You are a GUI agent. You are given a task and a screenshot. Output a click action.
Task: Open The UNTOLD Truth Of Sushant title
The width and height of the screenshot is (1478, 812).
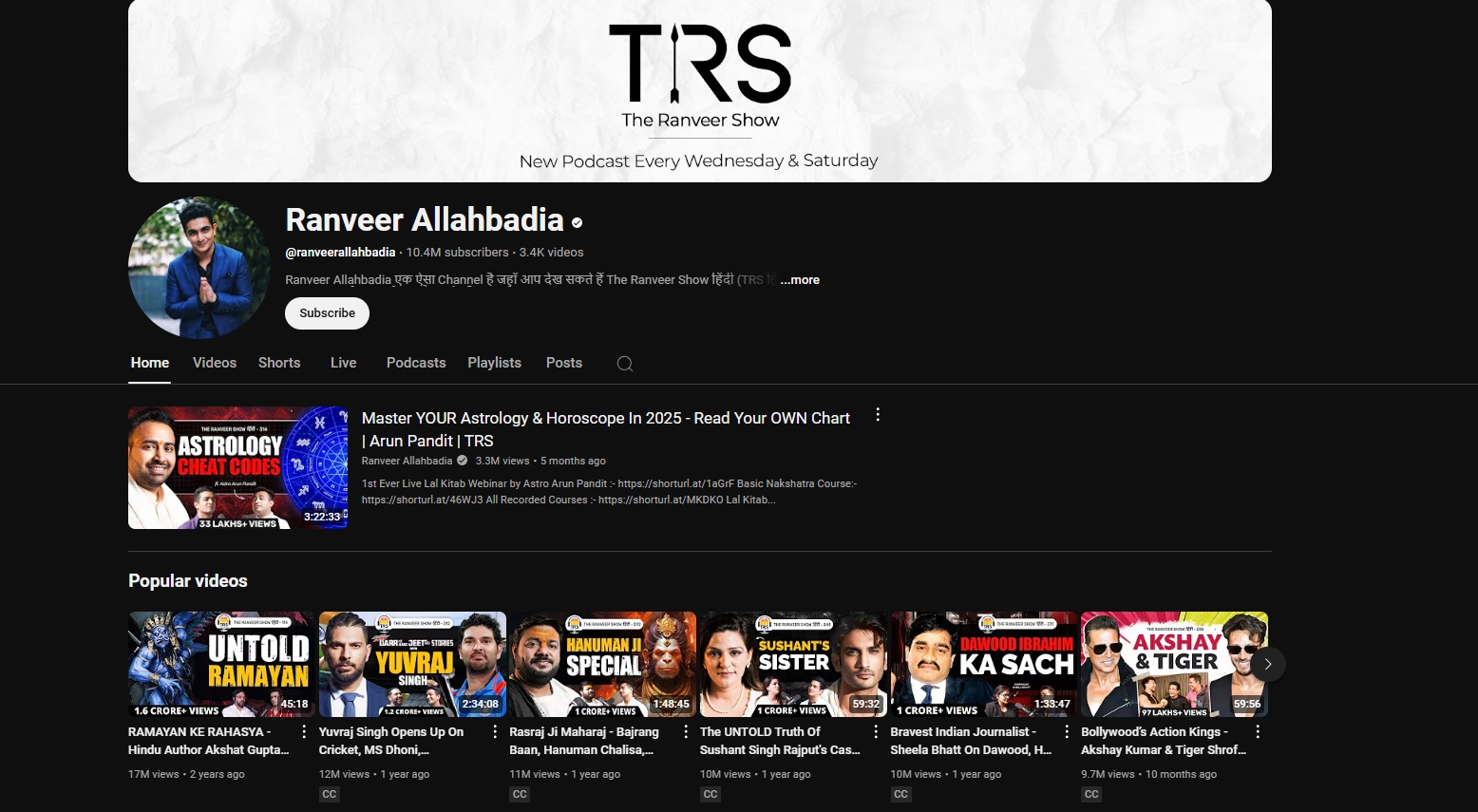(780, 741)
